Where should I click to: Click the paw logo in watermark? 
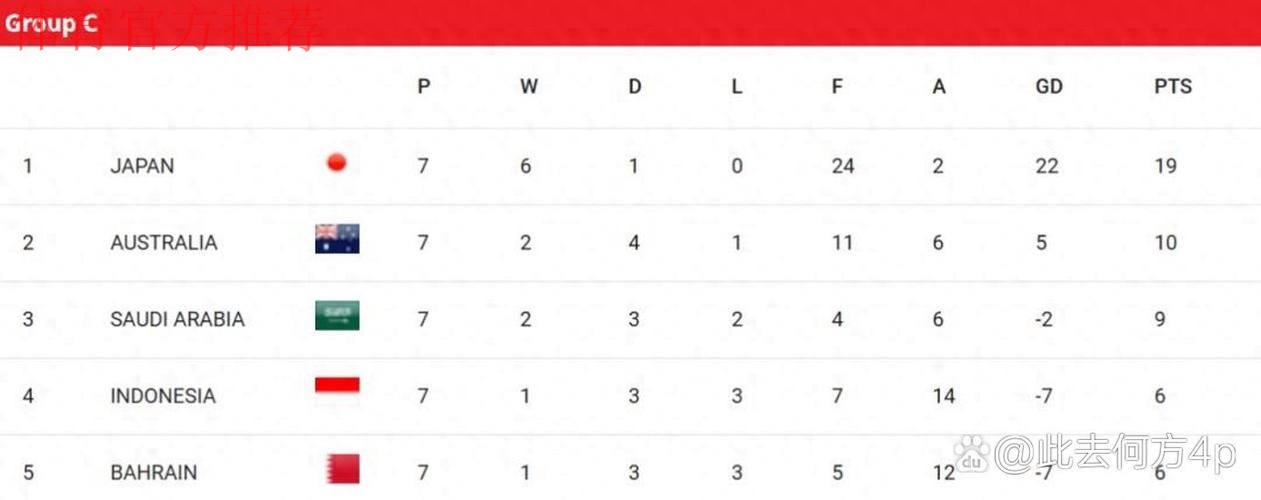pos(971,455)
